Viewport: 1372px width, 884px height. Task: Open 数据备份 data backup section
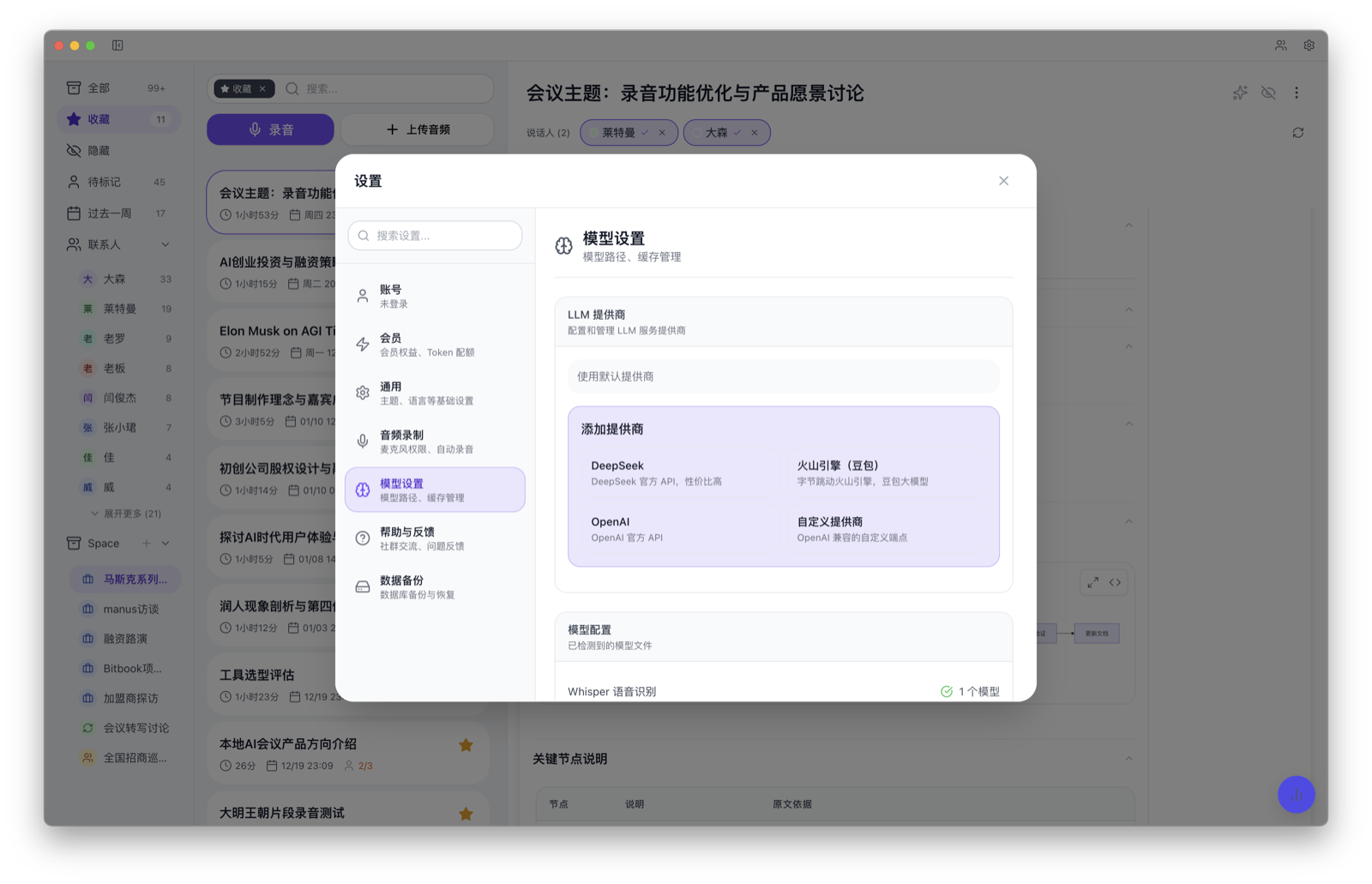pos(435,586)
